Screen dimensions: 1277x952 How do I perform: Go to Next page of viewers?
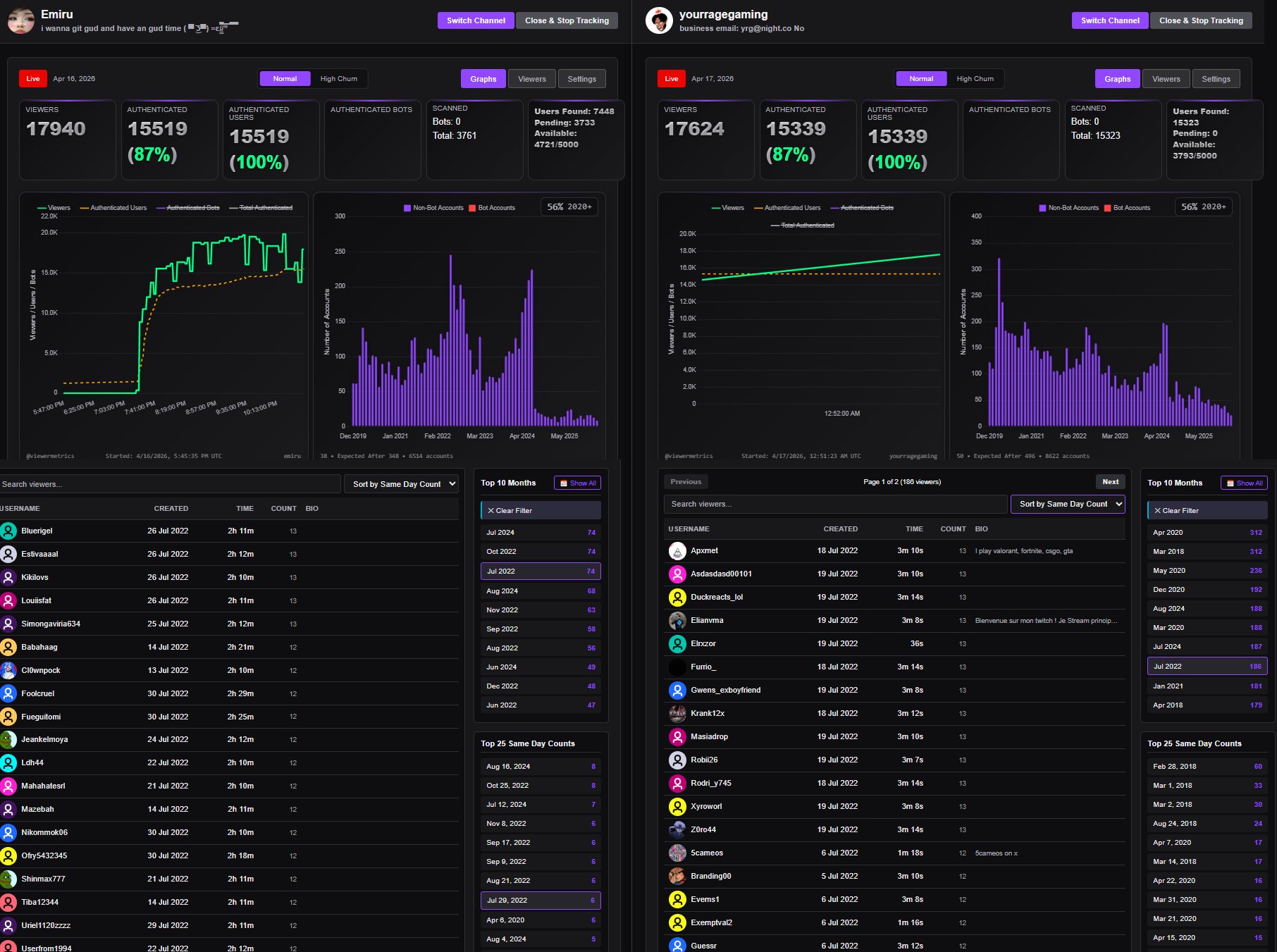coord(1111,482)
